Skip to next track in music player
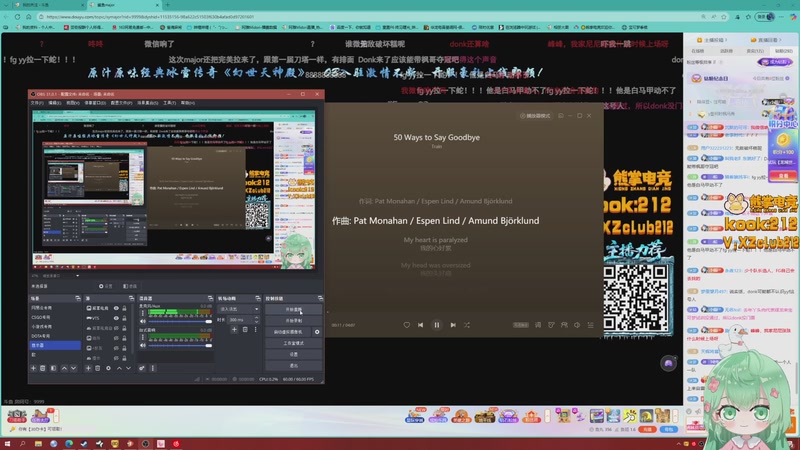 tap(453, 325)
